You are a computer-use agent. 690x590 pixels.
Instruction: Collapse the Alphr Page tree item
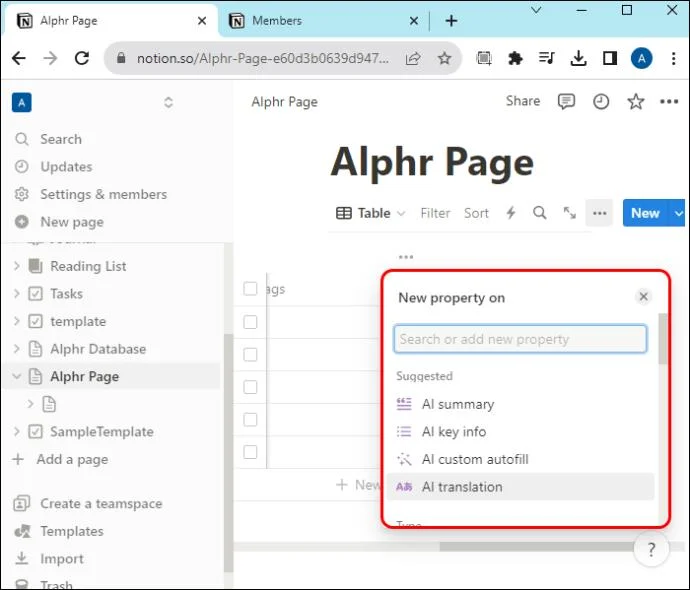tap(17, 376)
